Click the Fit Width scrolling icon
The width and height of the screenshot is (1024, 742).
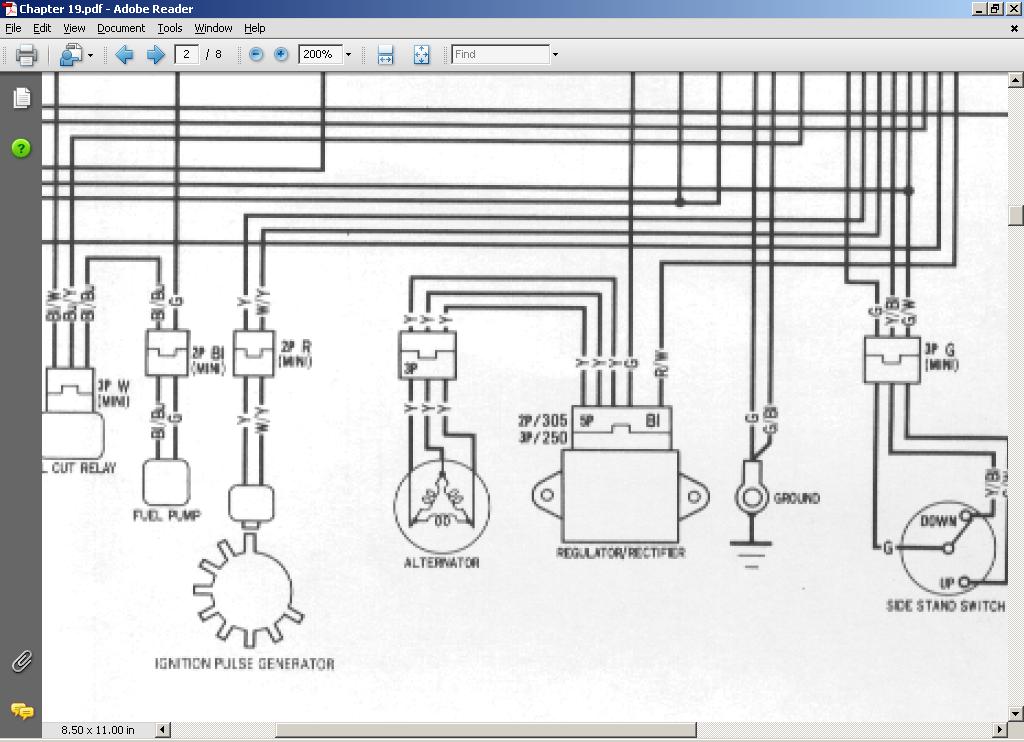click(386, 55)
